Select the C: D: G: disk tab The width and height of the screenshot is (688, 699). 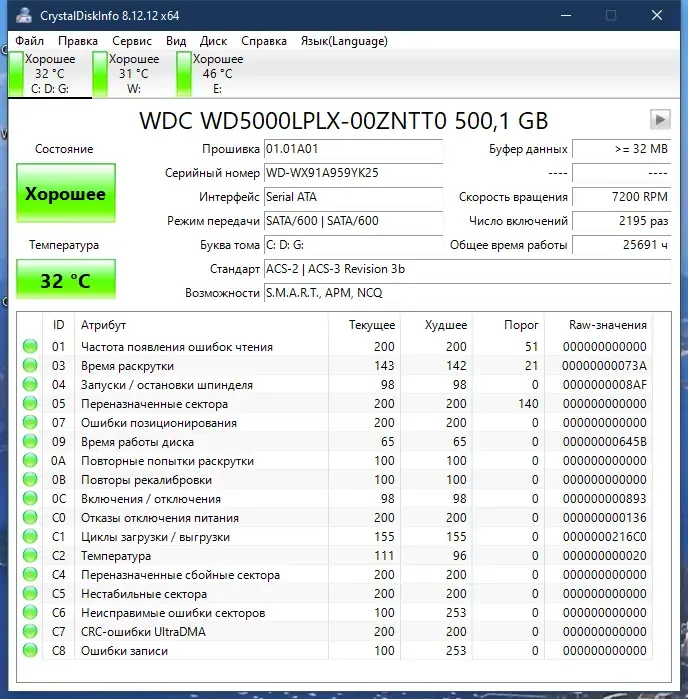49,74
